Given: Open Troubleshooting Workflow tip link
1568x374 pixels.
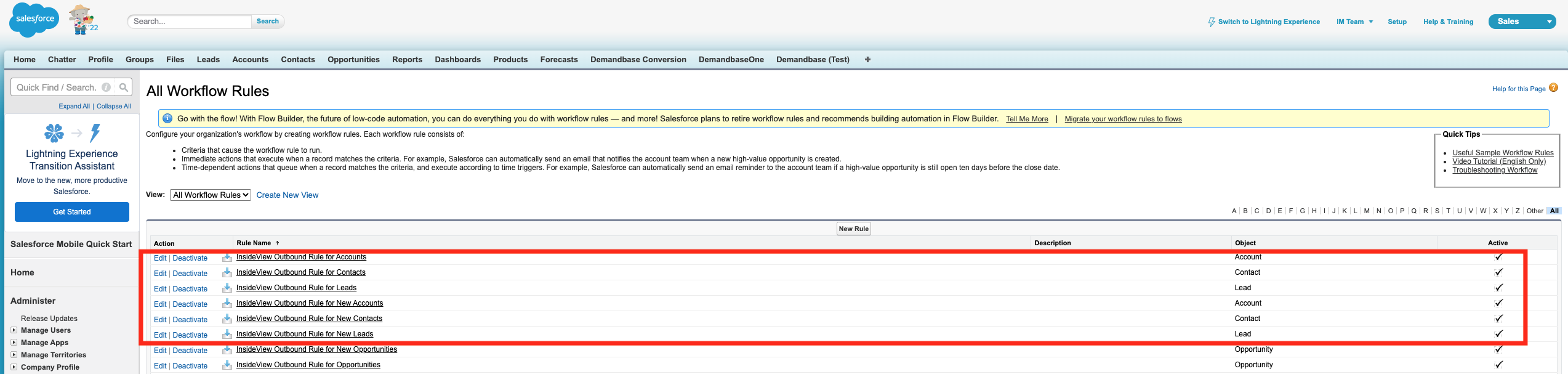Looking at the screenshot, I should coord(1495,170).
